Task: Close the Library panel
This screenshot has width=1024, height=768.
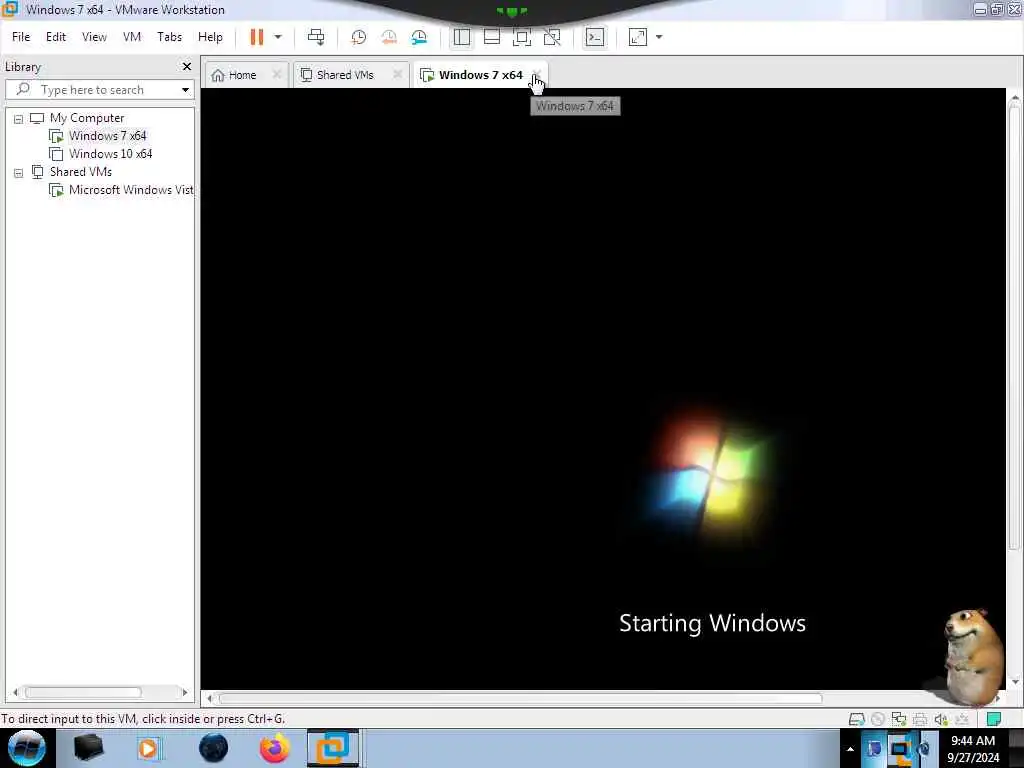Action: click(187, 67)
